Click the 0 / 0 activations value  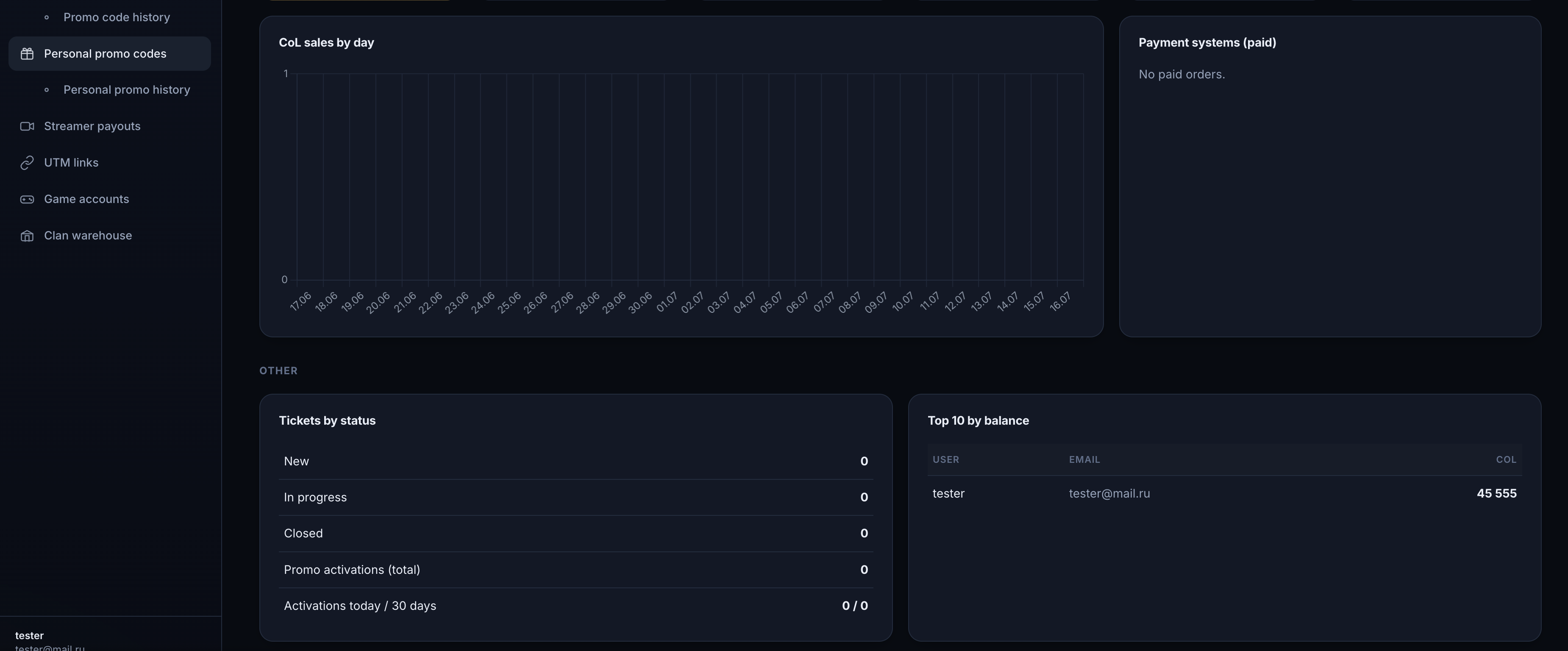pyautogui.click(x=855, y=606)
